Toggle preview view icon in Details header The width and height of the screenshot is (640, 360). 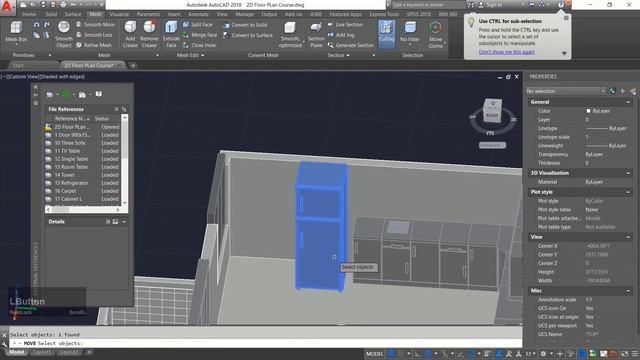[x=116, y=222]
